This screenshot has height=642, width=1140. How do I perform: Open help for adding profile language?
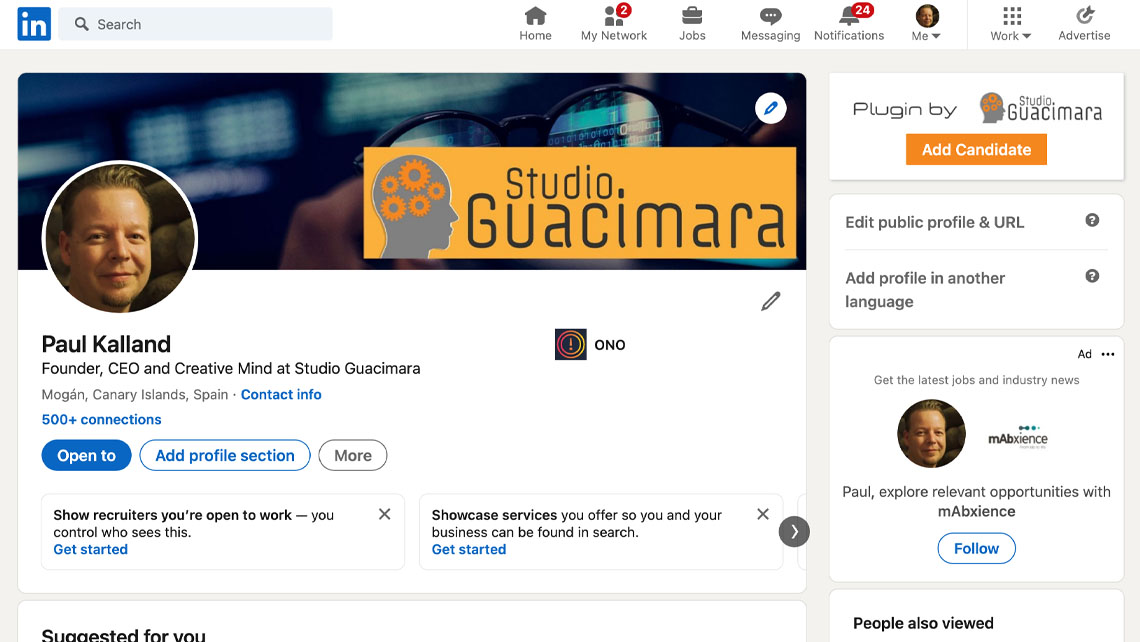click(x=1092, y=276)
